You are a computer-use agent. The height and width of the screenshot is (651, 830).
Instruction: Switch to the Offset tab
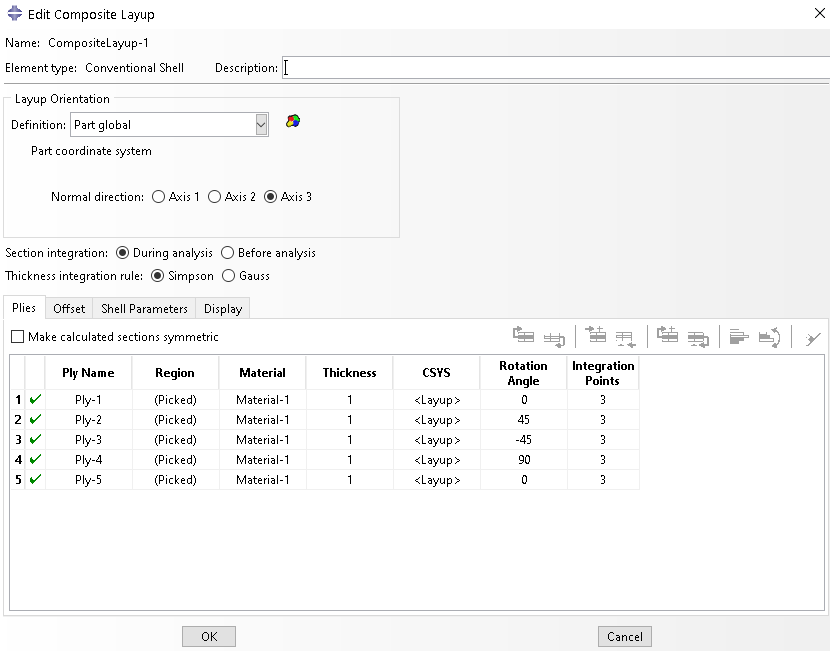coord(69,309)
